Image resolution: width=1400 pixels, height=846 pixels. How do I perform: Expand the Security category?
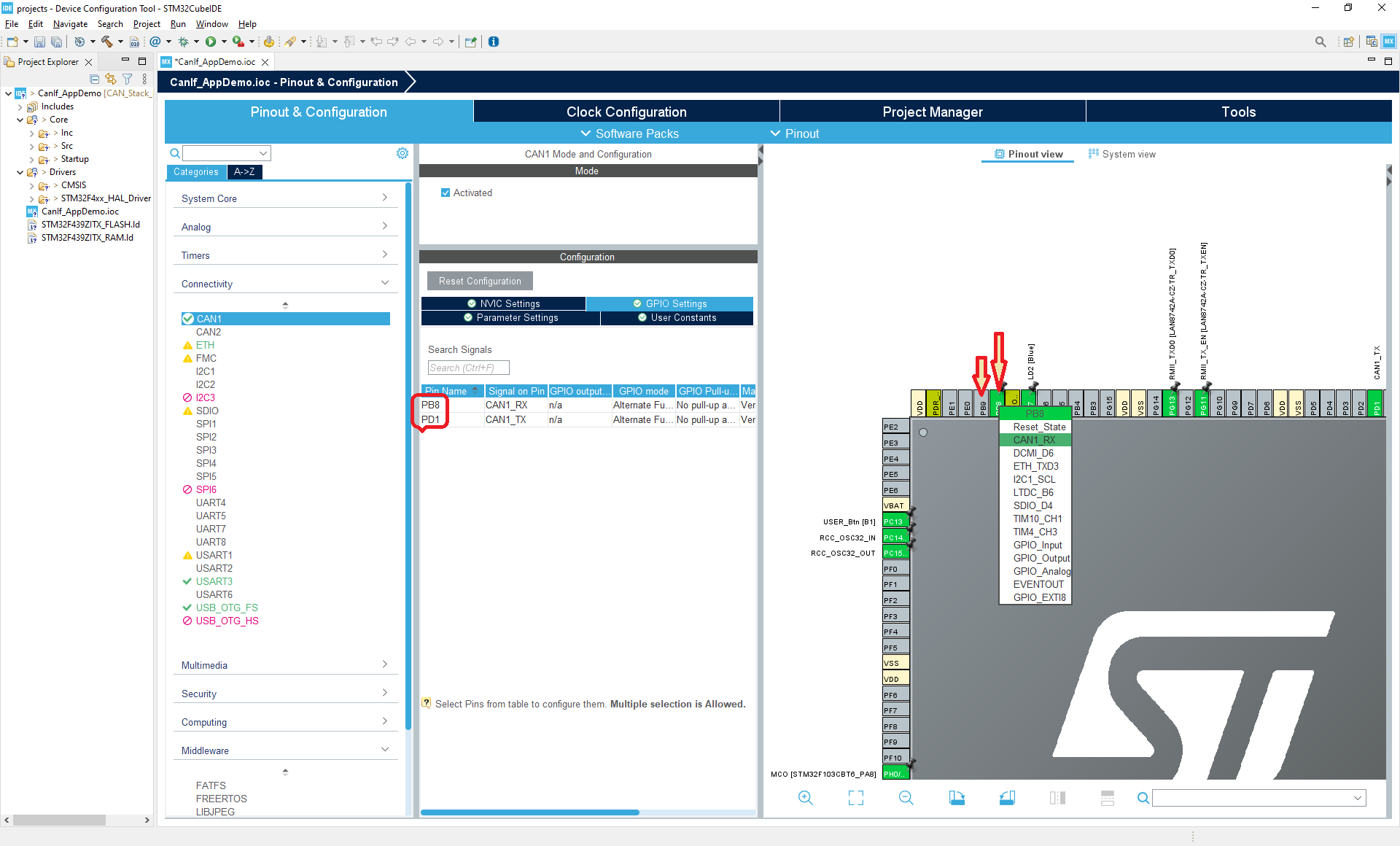285,694
